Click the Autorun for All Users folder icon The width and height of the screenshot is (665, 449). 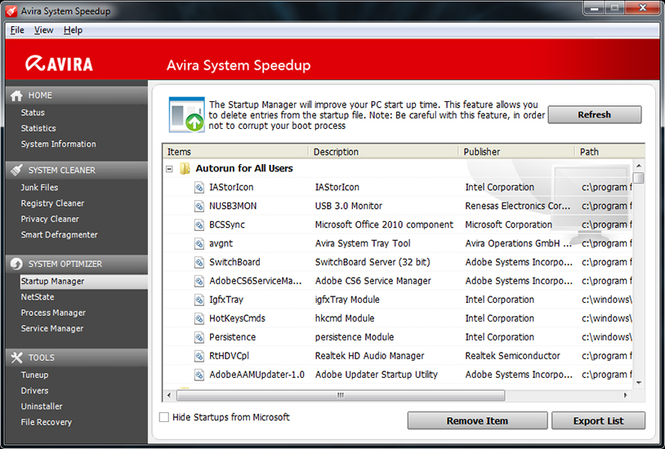(185, 168)
